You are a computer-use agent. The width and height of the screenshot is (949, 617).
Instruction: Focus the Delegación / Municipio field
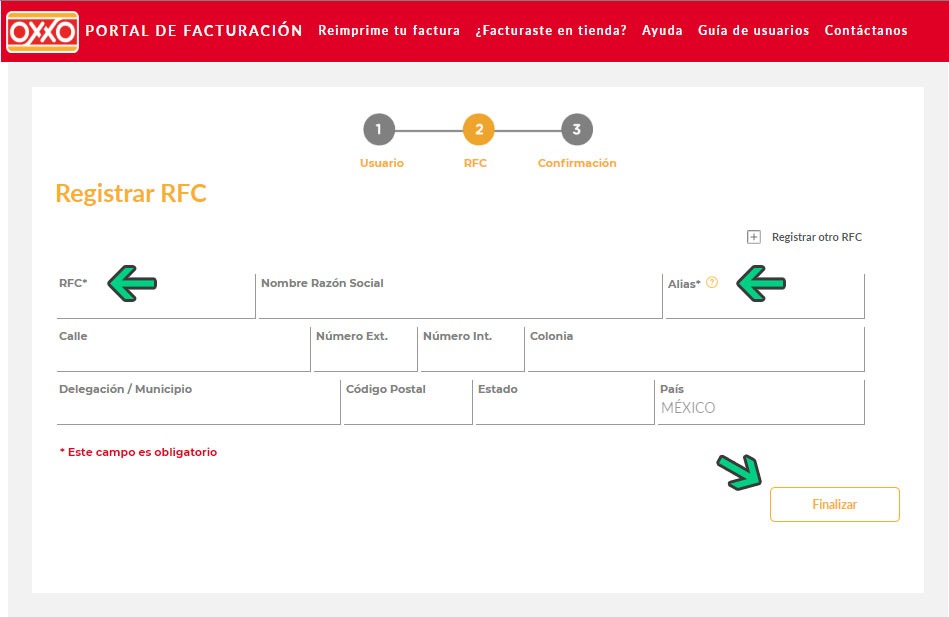pos(199,402)
